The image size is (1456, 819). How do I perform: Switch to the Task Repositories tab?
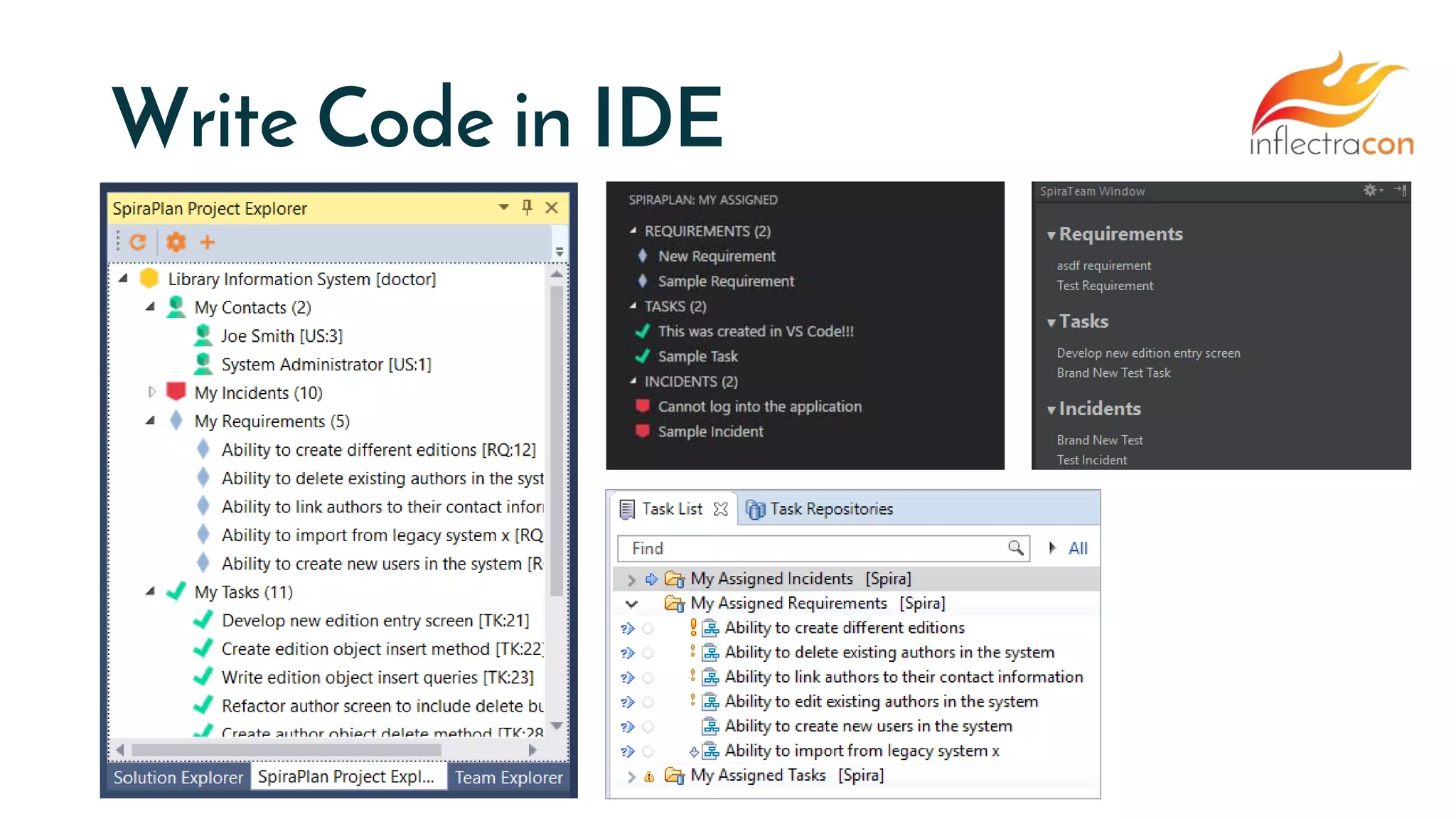pos(819,509)
